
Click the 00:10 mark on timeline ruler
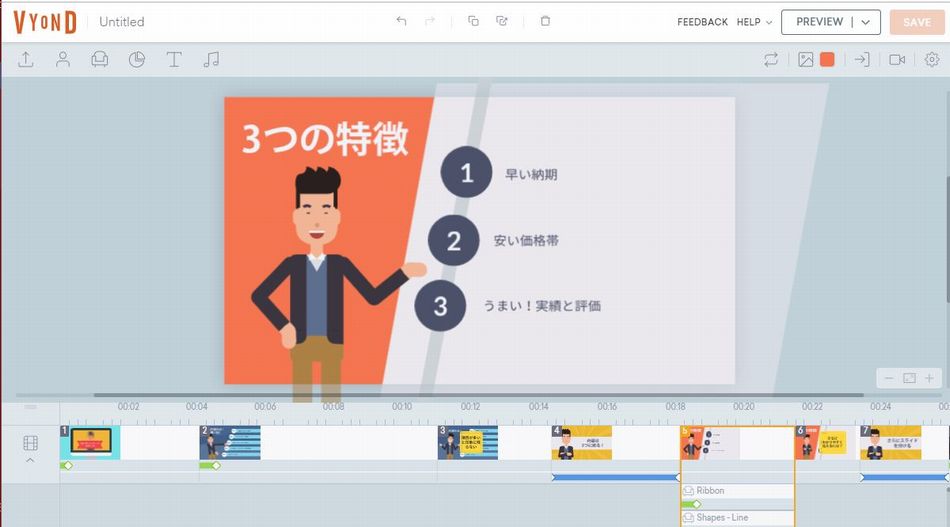[402, 406]
